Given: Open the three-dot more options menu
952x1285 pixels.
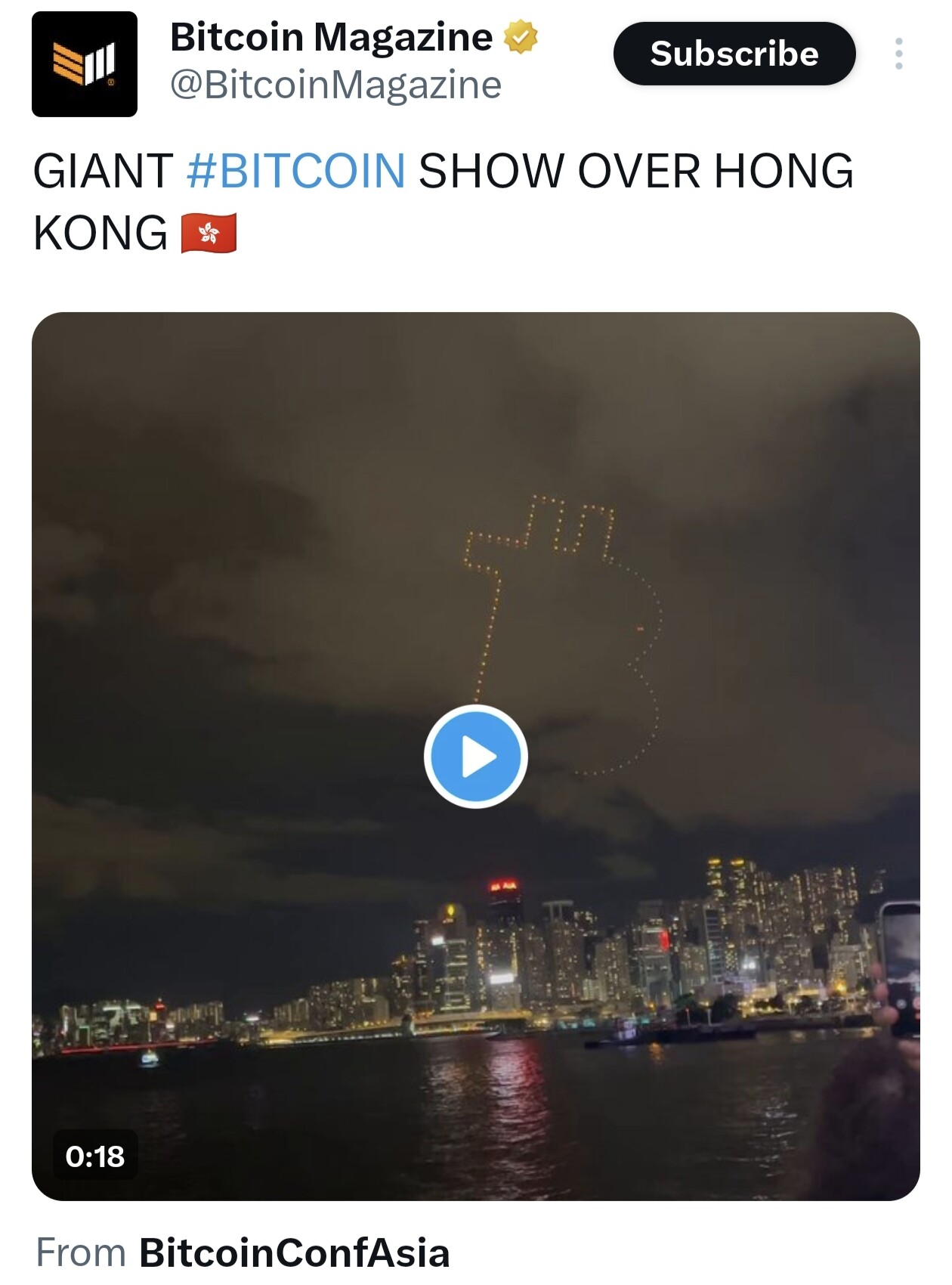Looking at the screenshot, I should [x=898, y=54].
